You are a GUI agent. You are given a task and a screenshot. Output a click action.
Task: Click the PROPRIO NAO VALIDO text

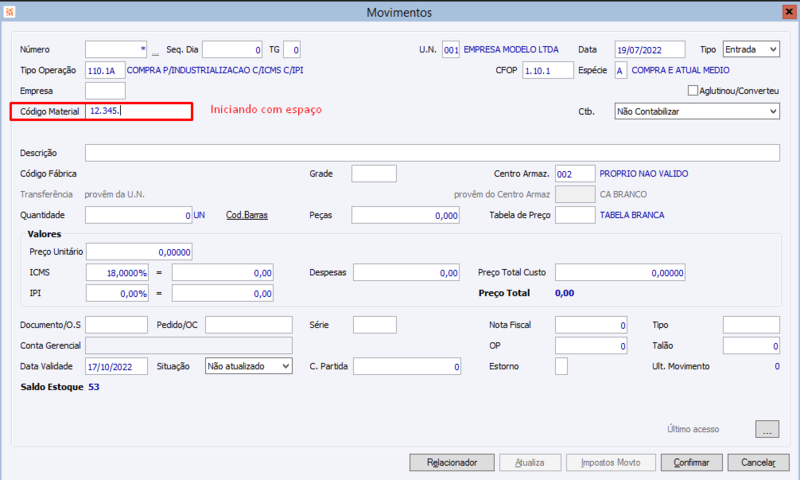coord(644,173)
